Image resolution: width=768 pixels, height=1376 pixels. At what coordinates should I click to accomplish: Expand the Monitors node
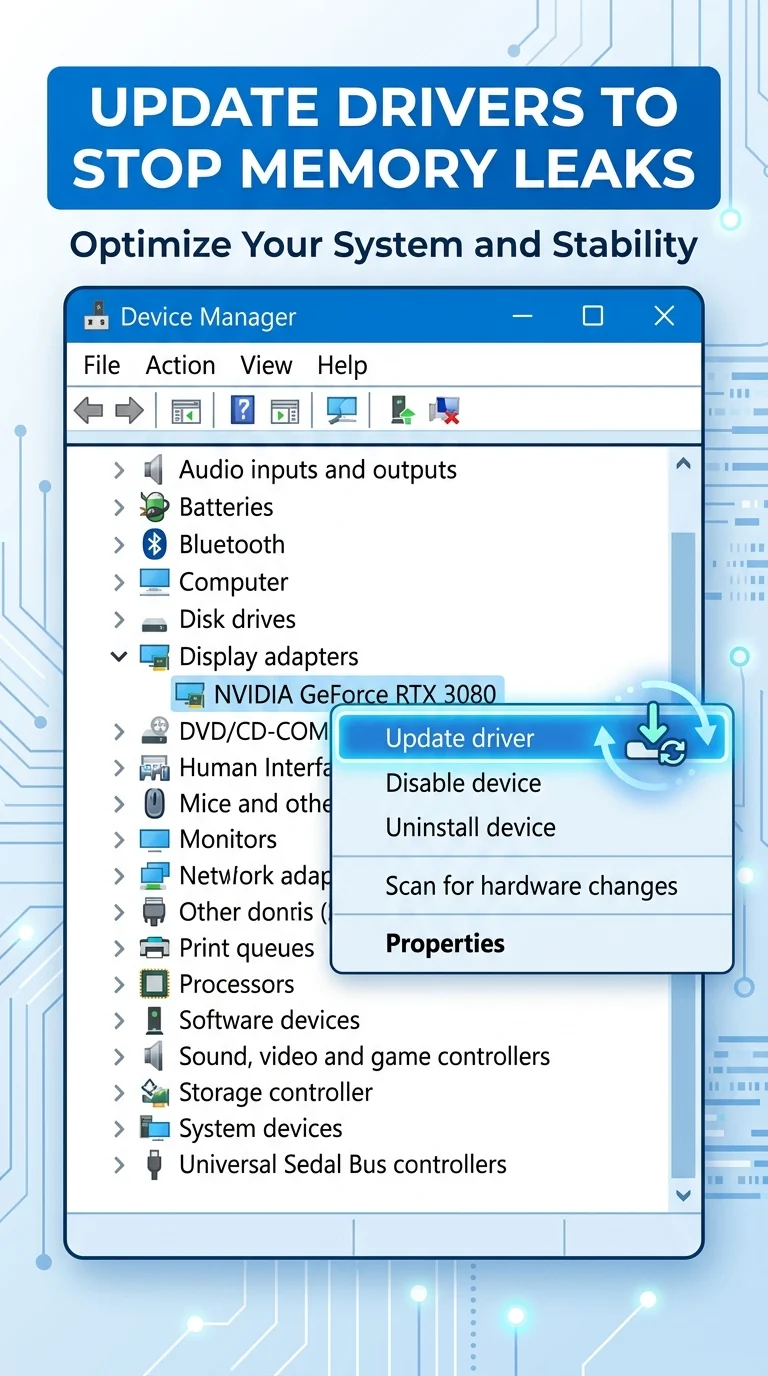click(x=119, y=839)
